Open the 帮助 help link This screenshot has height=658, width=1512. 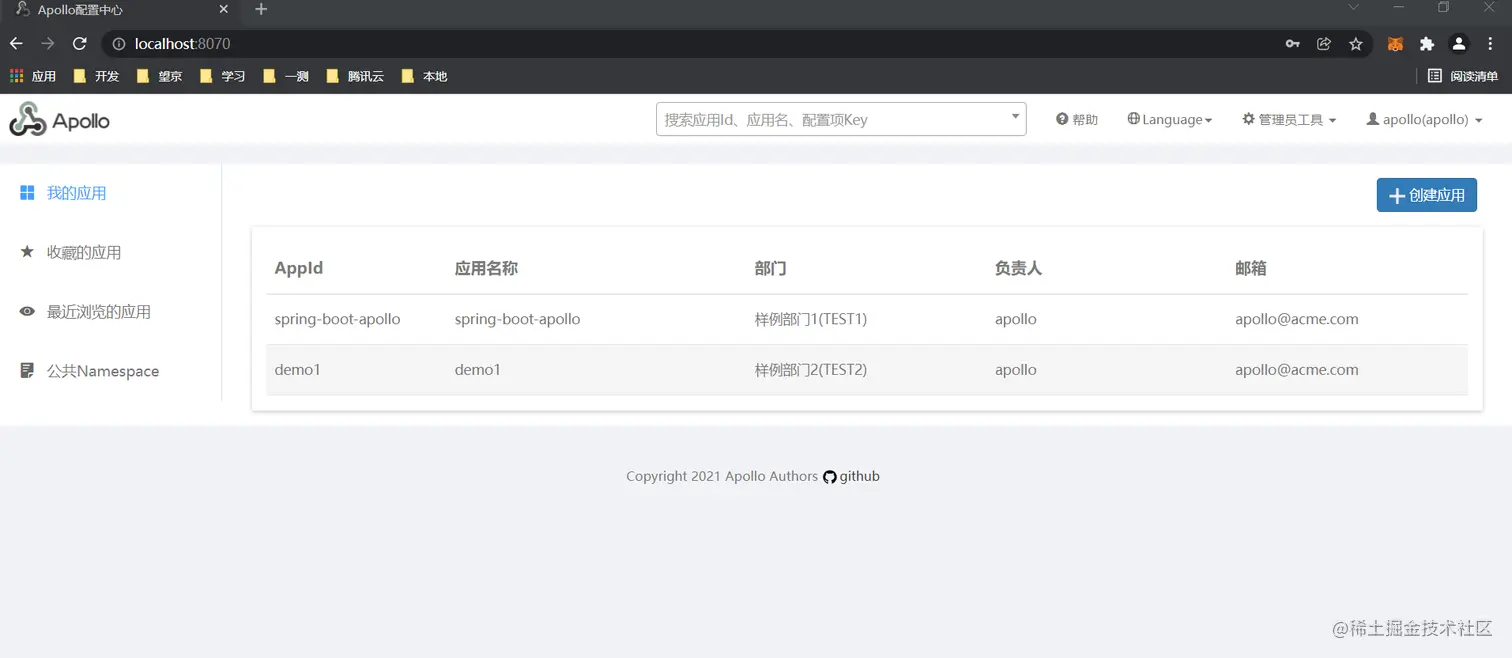click(1077, 119)
